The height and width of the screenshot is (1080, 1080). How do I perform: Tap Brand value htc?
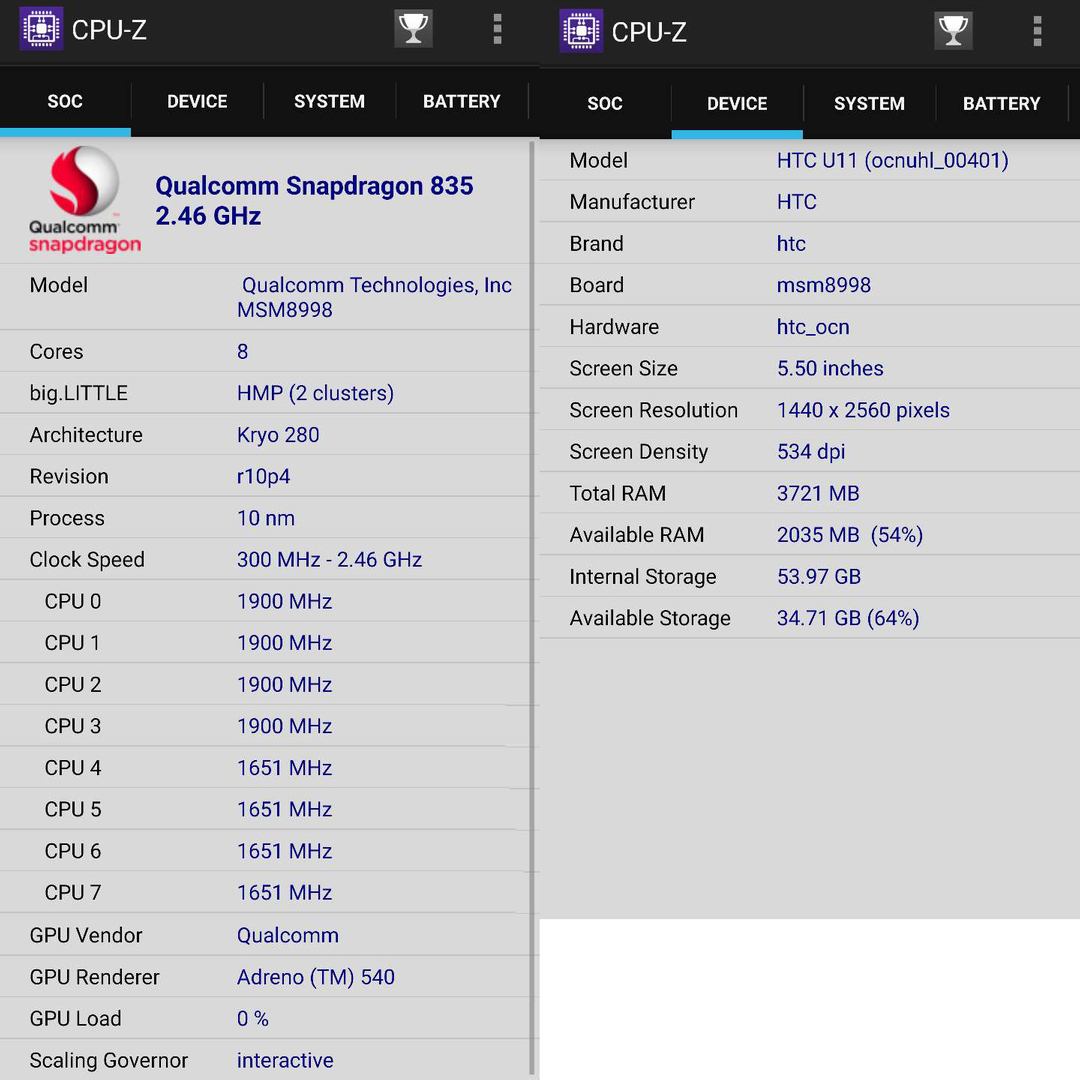tap(791, 244)
